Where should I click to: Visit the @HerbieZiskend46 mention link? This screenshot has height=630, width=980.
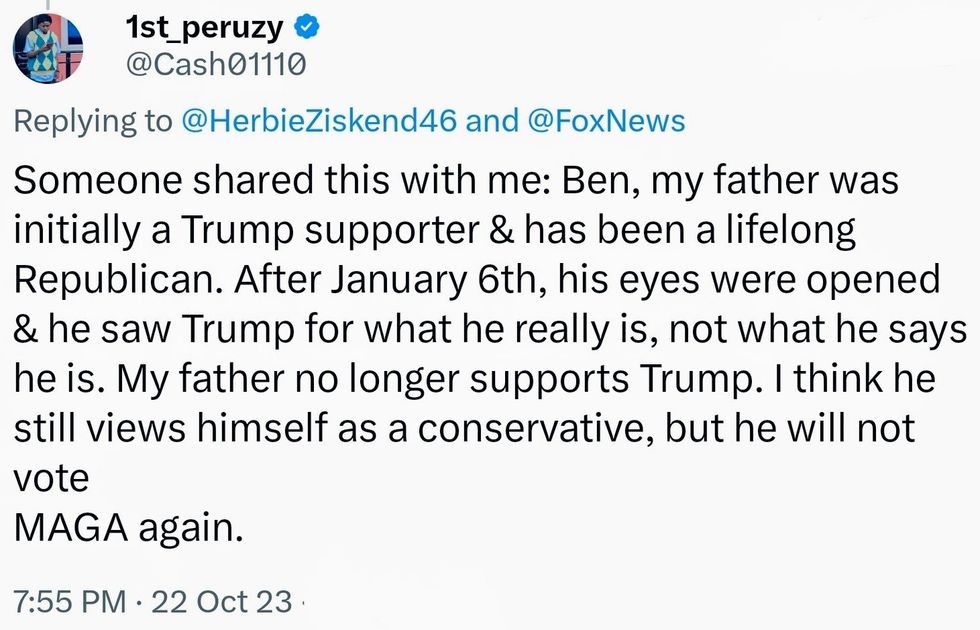319,122
